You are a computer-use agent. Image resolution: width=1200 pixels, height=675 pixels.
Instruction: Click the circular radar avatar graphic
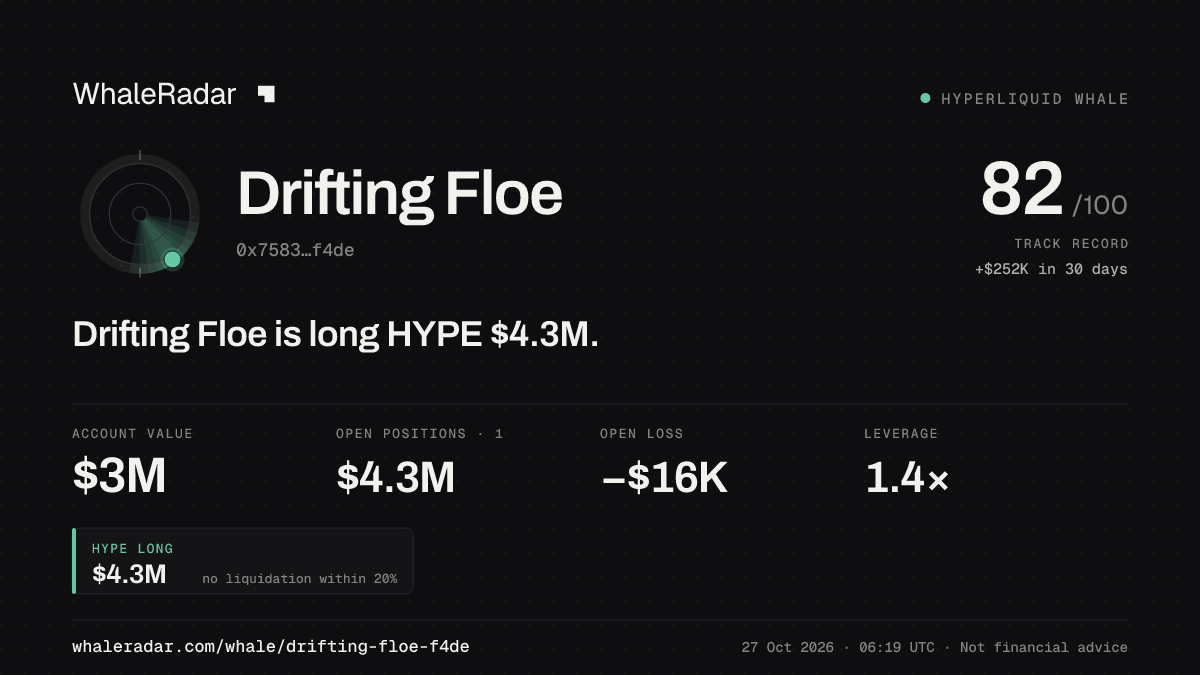(x=140, y=214)
